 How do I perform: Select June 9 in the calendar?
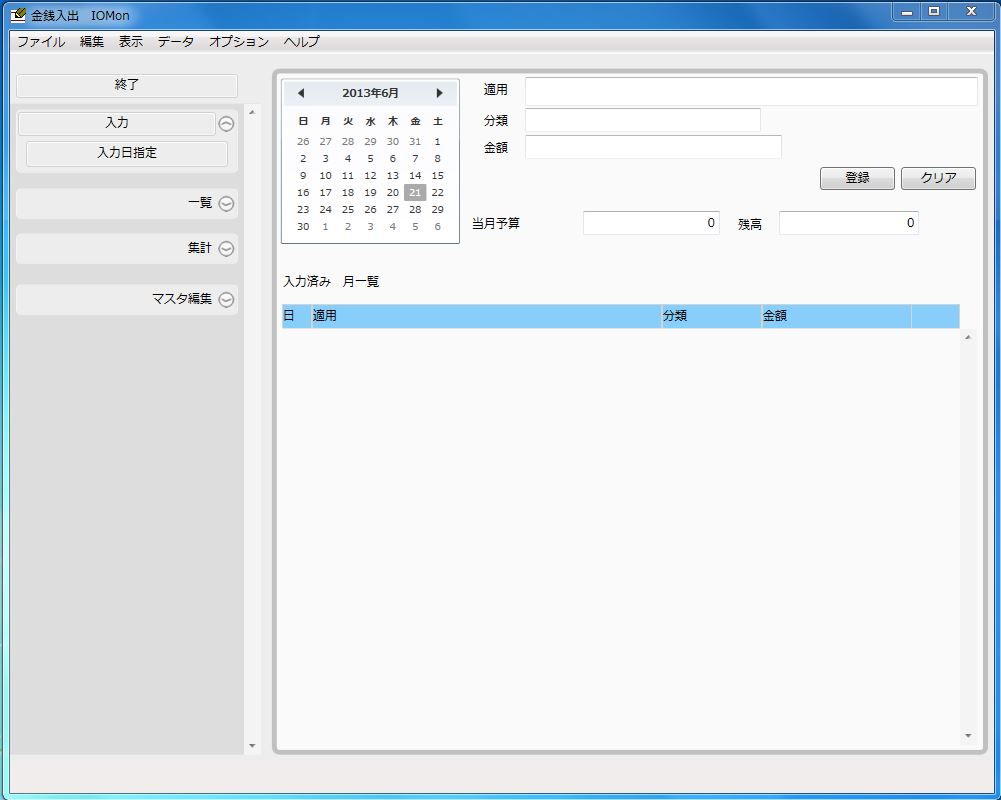[303, 176]
